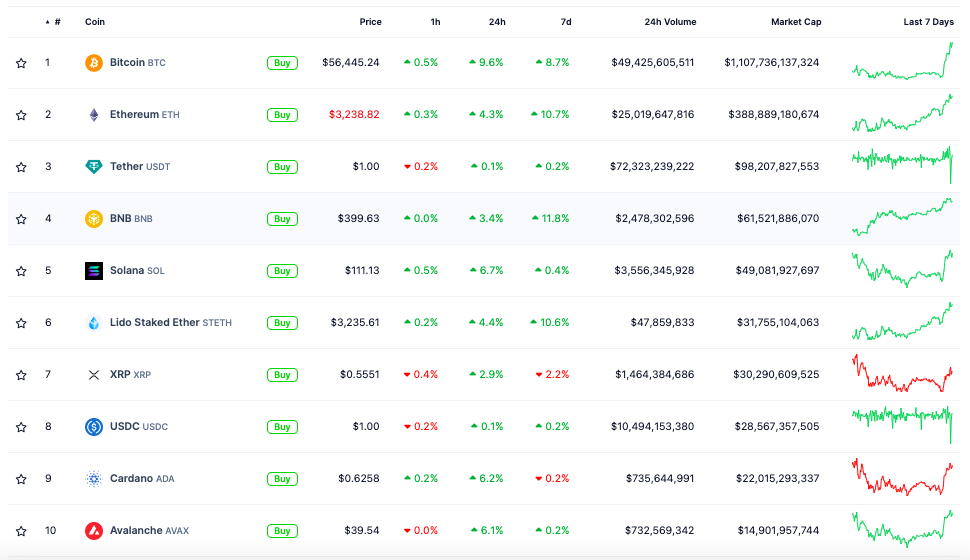The height and width of the screenshot is (560, 970).
Task: Click the Tether coin logo icon
Action: 94,167
